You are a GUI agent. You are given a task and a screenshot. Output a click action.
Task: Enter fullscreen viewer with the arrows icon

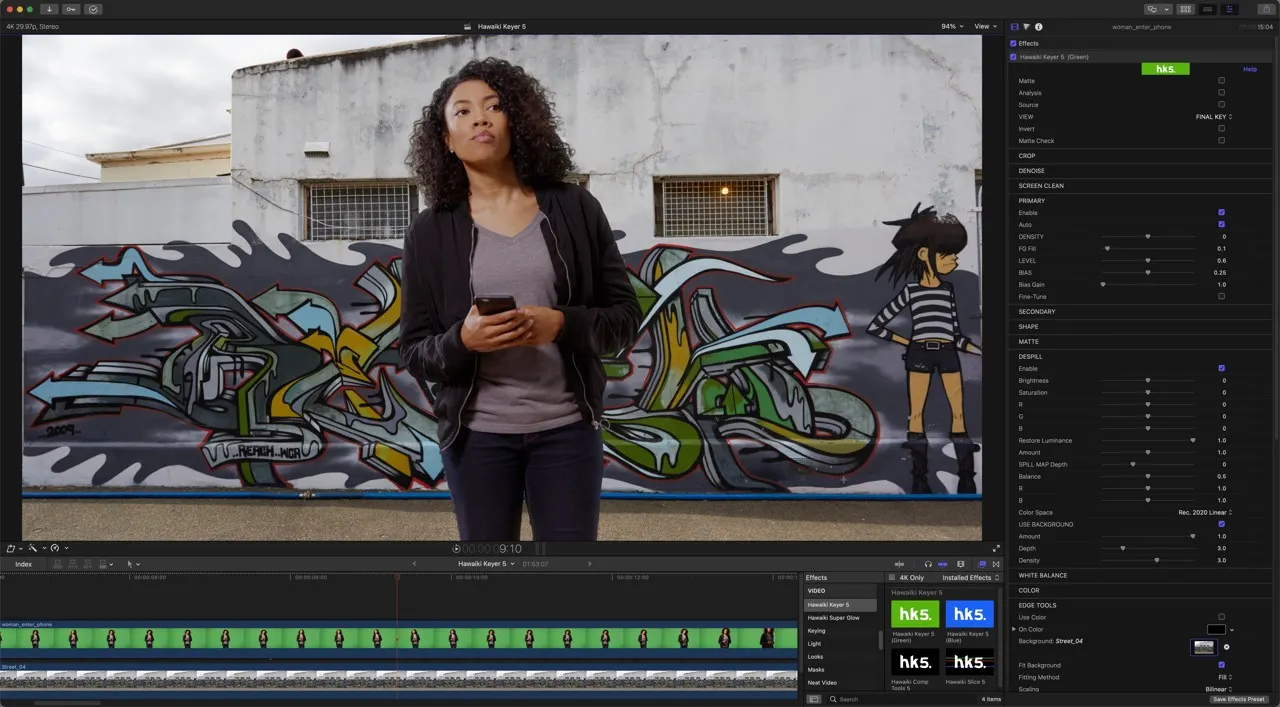pos(996,549)
